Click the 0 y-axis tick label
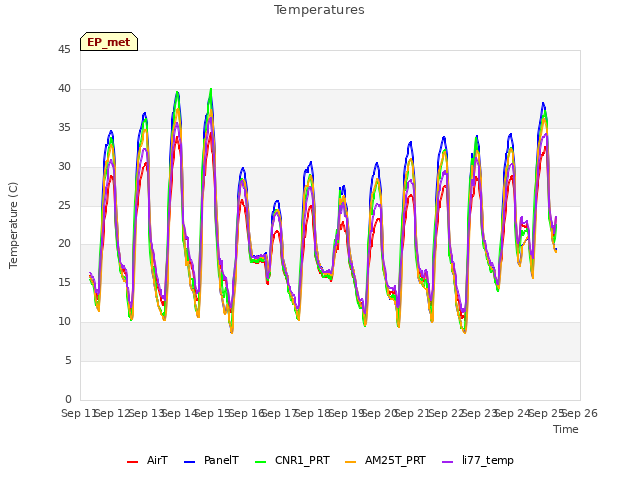 pyautogui.click(x=68, y=399)
